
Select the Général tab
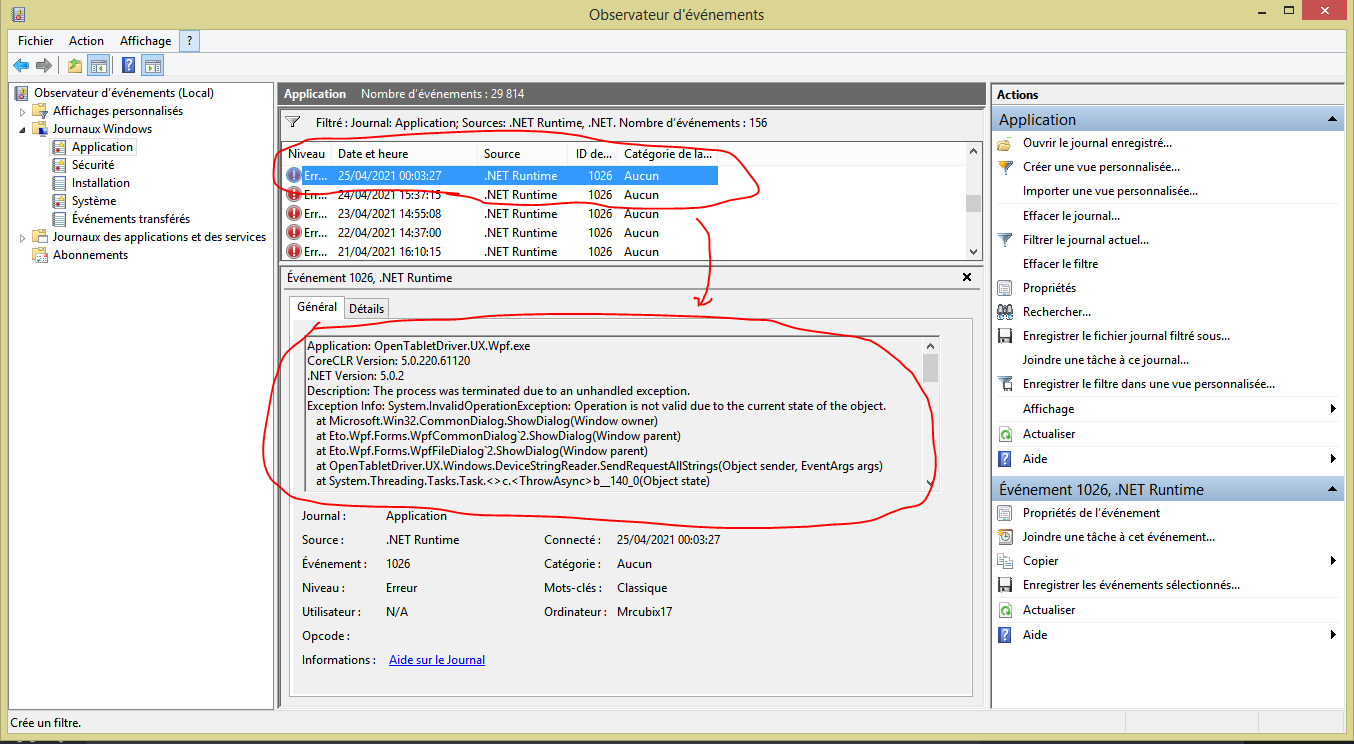[317, 307]
